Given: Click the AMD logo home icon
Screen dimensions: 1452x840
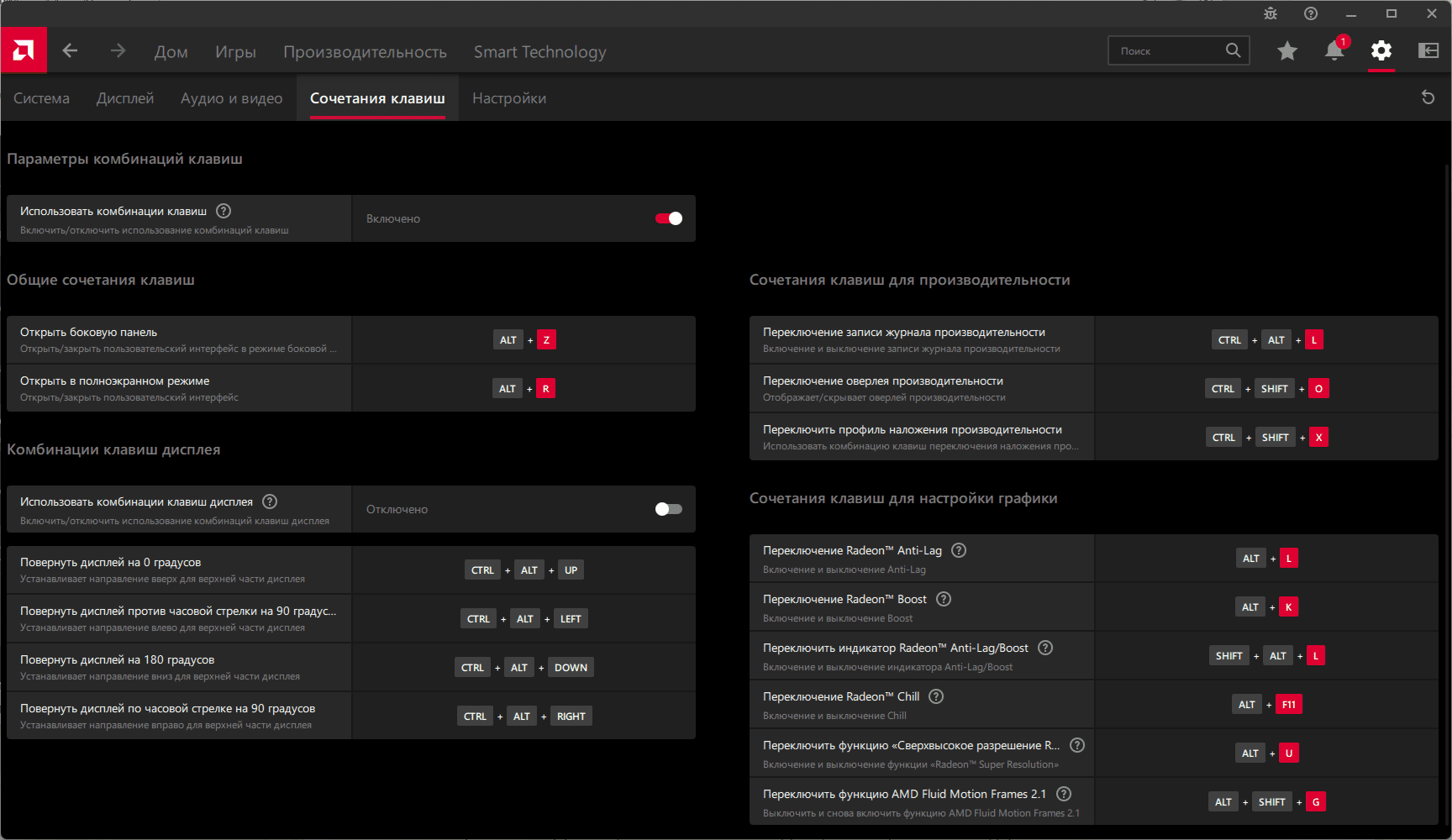Looking at the screenshot, I should click(x=24, y=50).
